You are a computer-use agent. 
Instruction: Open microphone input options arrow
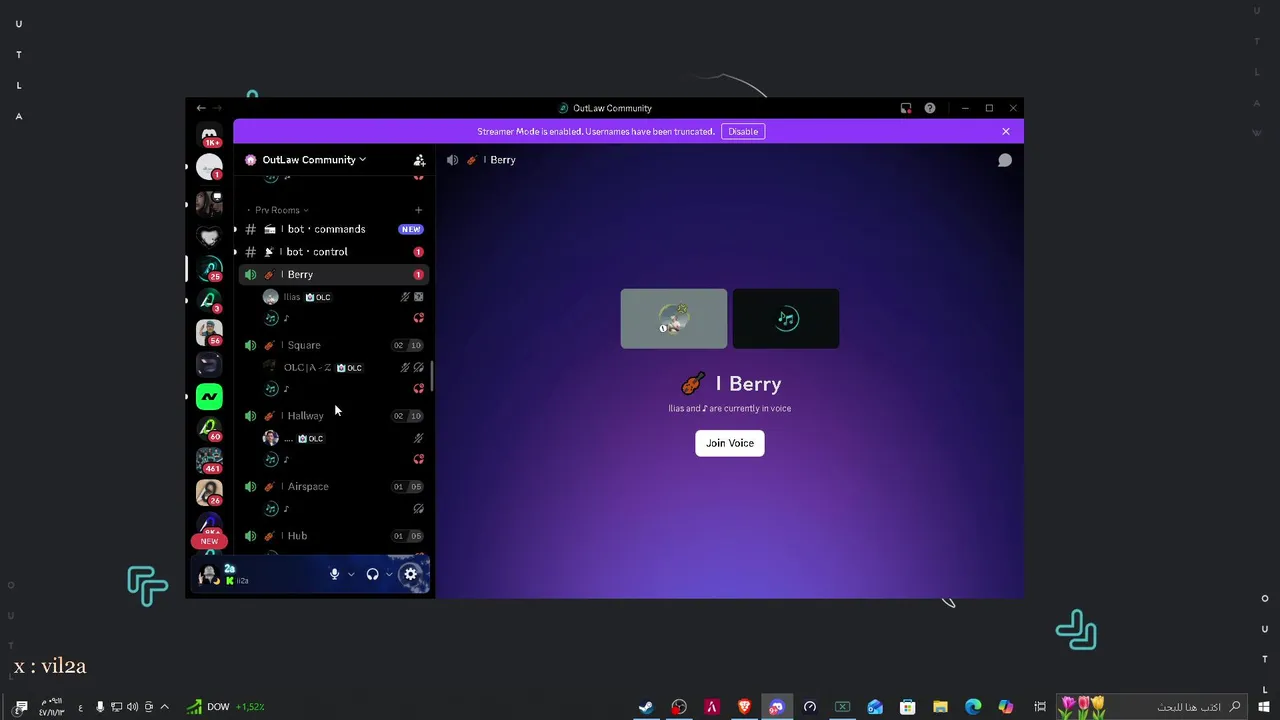[x=351, y=574]
